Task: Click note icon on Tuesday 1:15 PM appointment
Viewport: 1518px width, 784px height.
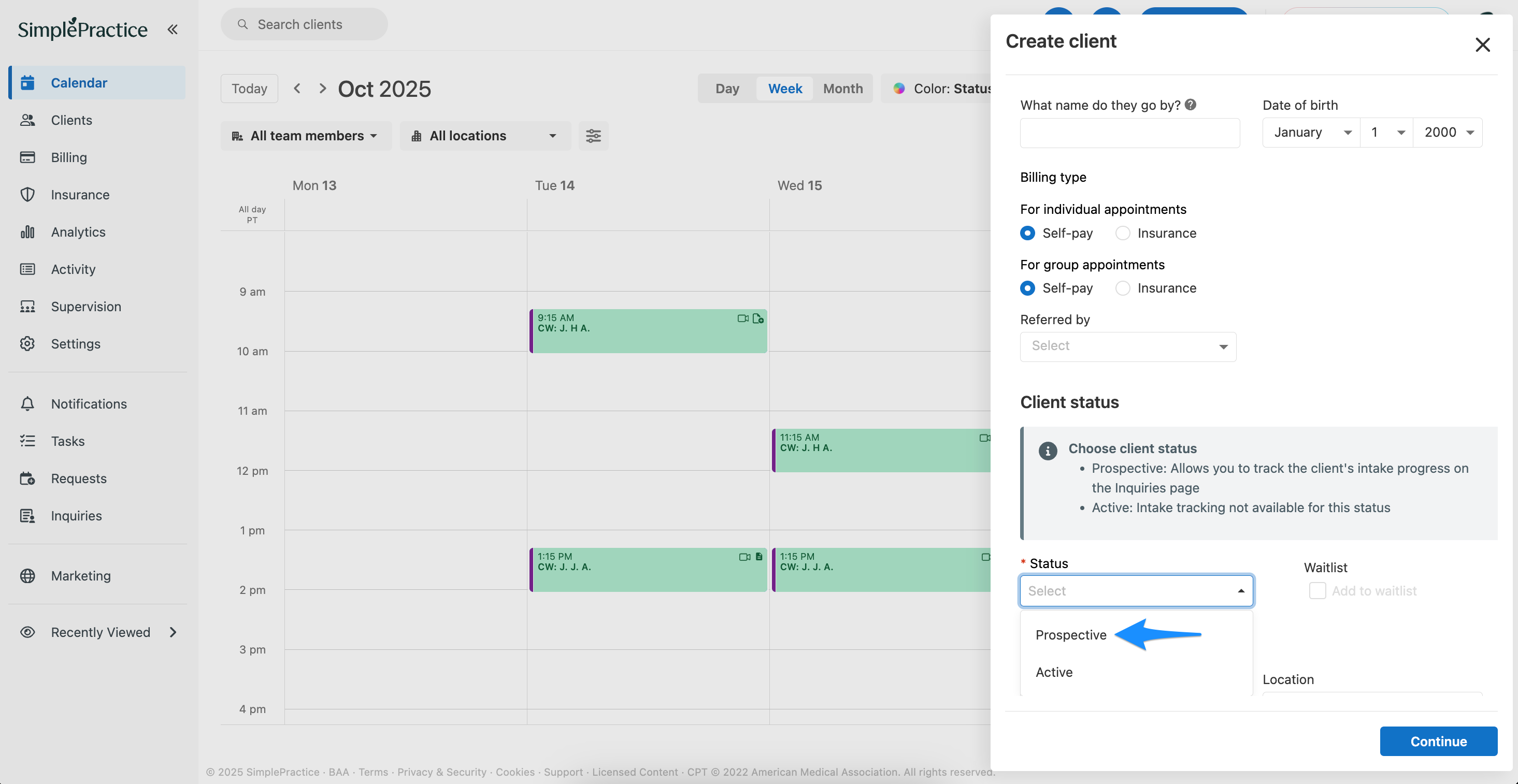Action: click(x=759, y=557)
